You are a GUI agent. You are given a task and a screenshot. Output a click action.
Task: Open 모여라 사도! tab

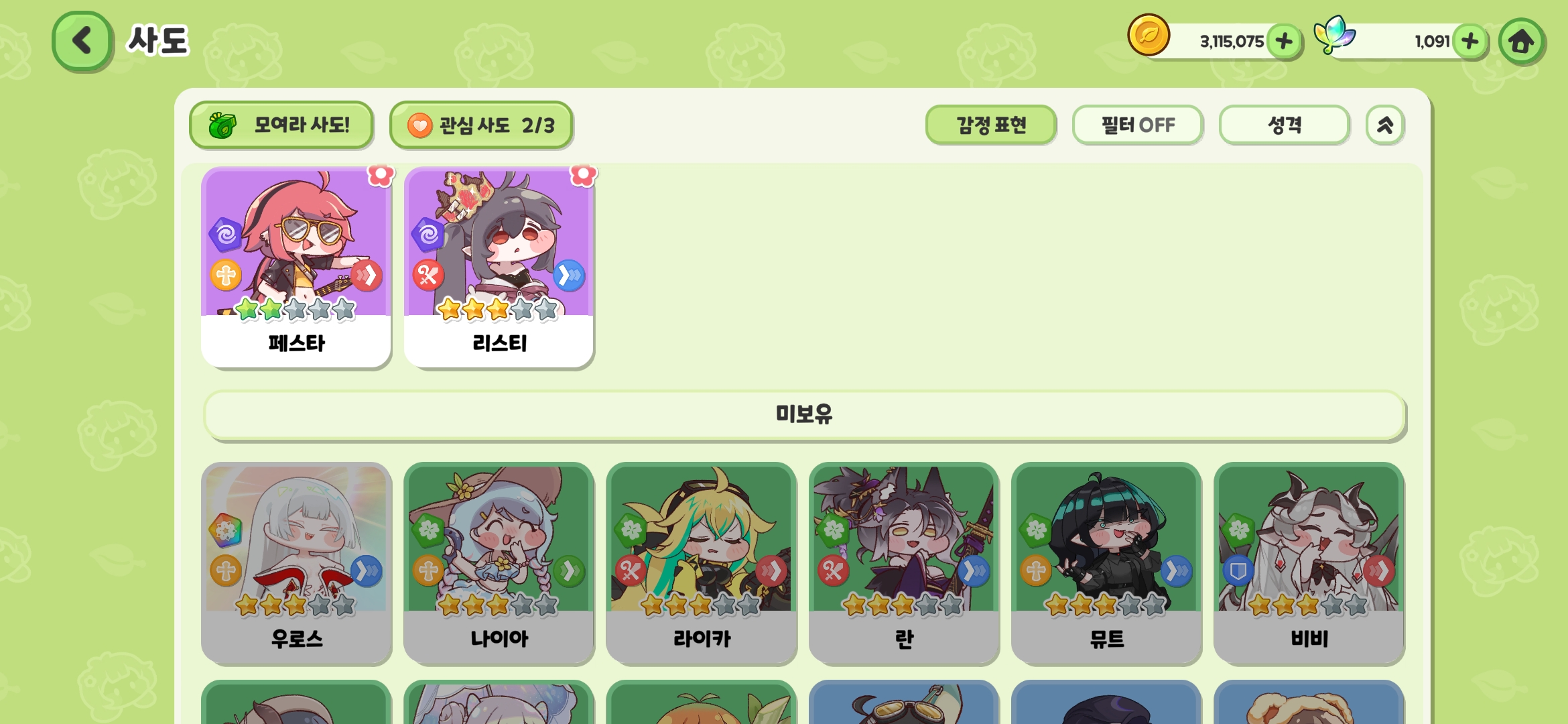(x=281, y=125)
